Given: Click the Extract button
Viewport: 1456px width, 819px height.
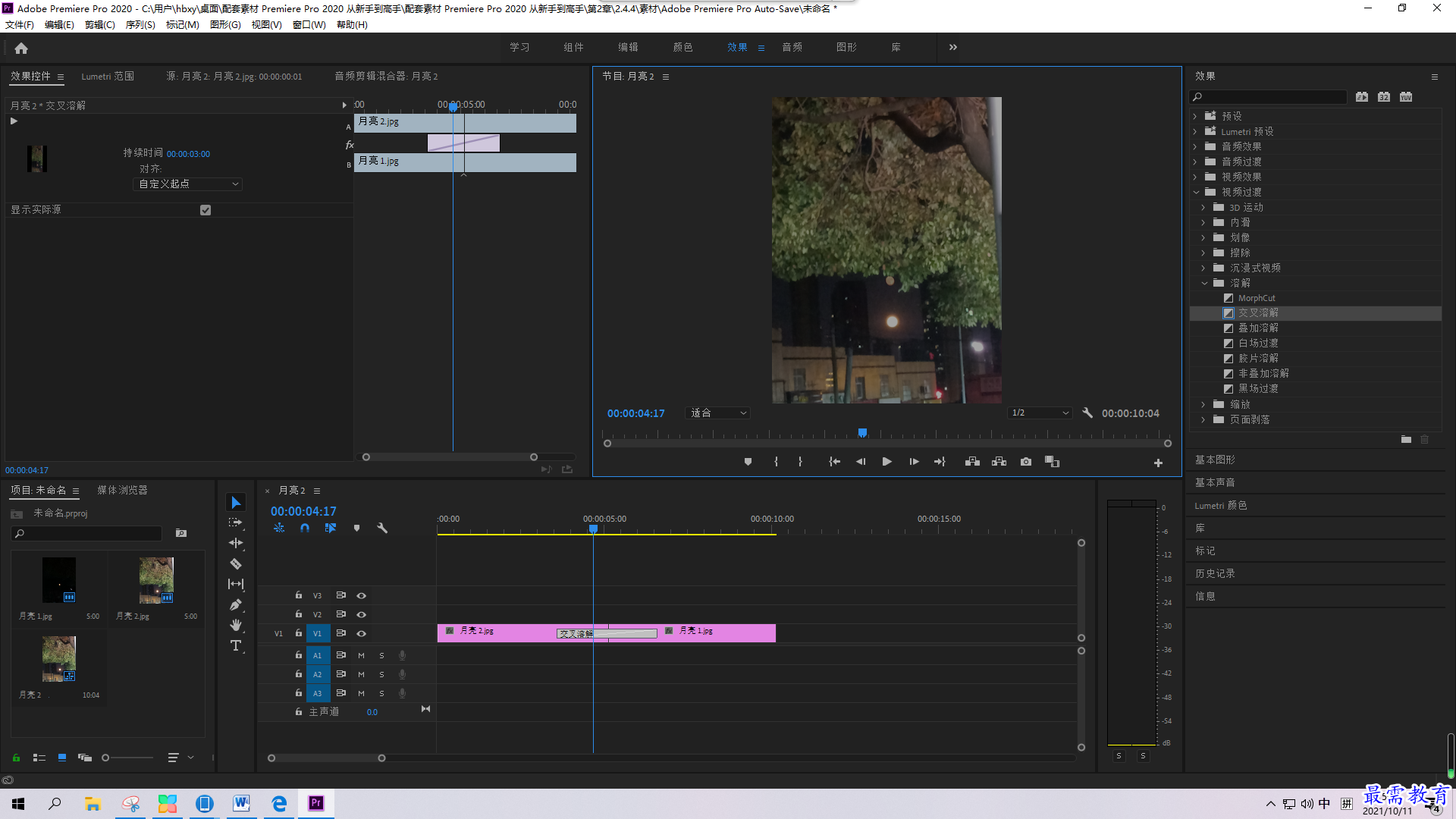Looking at the screenshot, I should (x=999, y=462).
